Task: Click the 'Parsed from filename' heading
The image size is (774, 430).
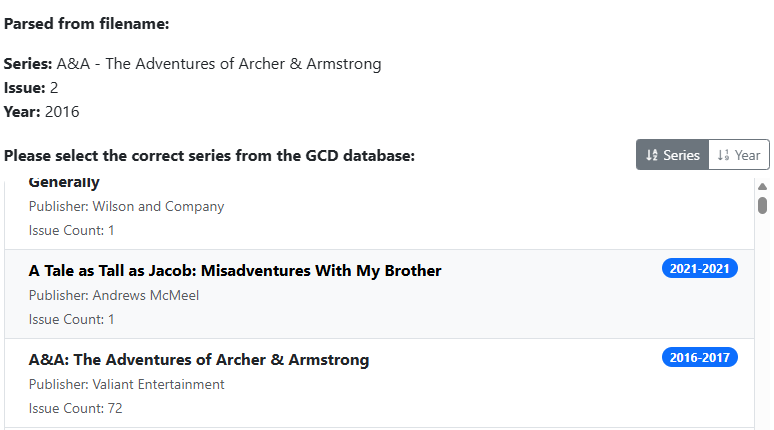Action: click(86, 24)
